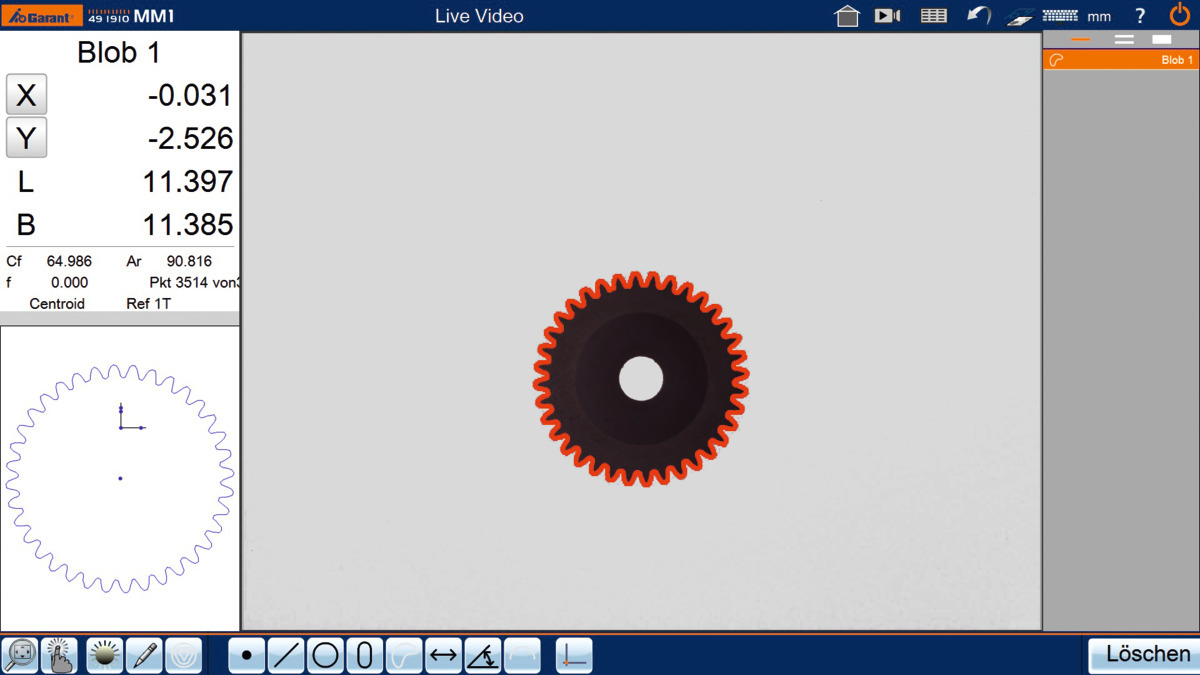
Task: Switch feature list to single-line view
Action: (x=1080, y=40)
